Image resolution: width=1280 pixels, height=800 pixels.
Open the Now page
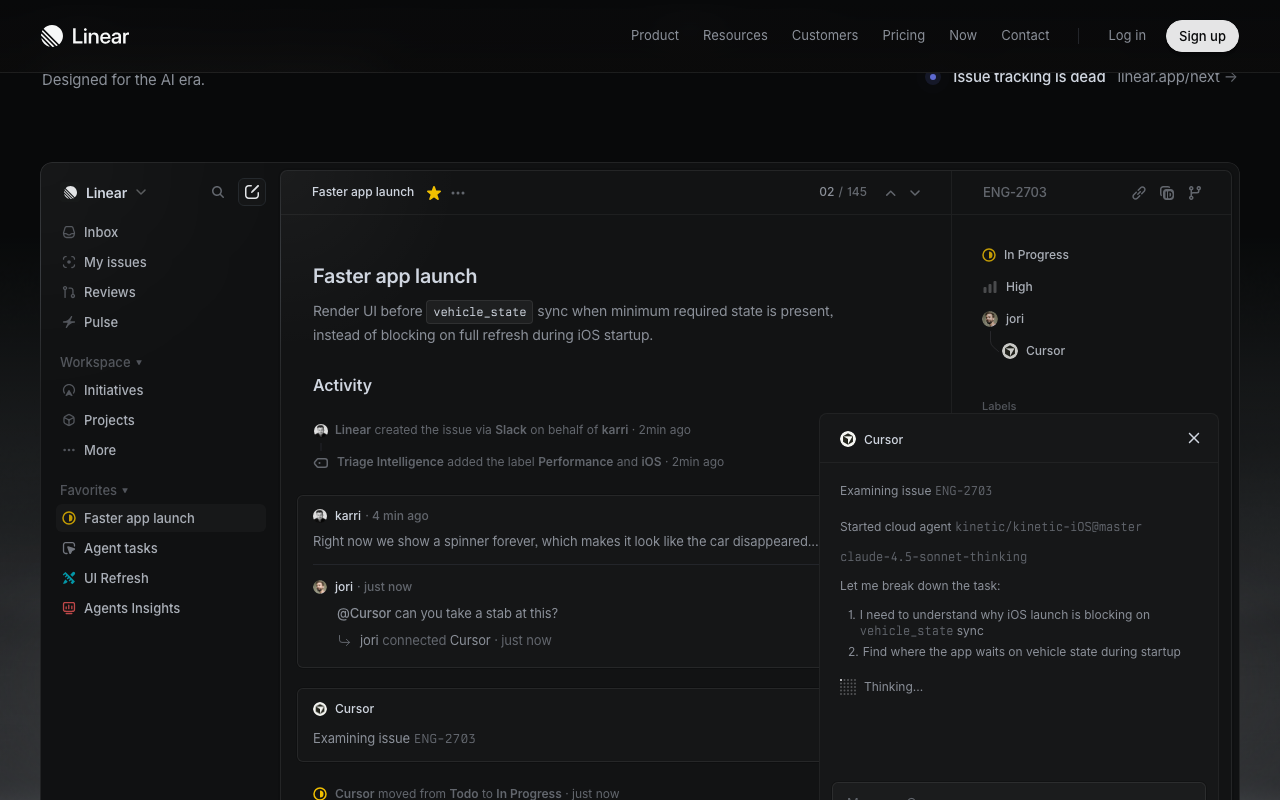click(963, 35)
